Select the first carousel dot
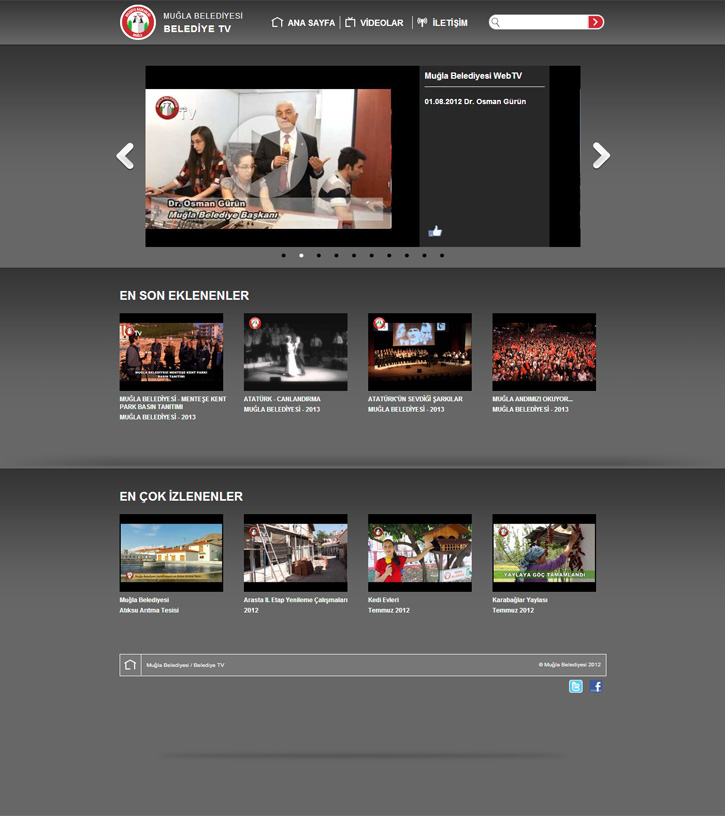 284,256
